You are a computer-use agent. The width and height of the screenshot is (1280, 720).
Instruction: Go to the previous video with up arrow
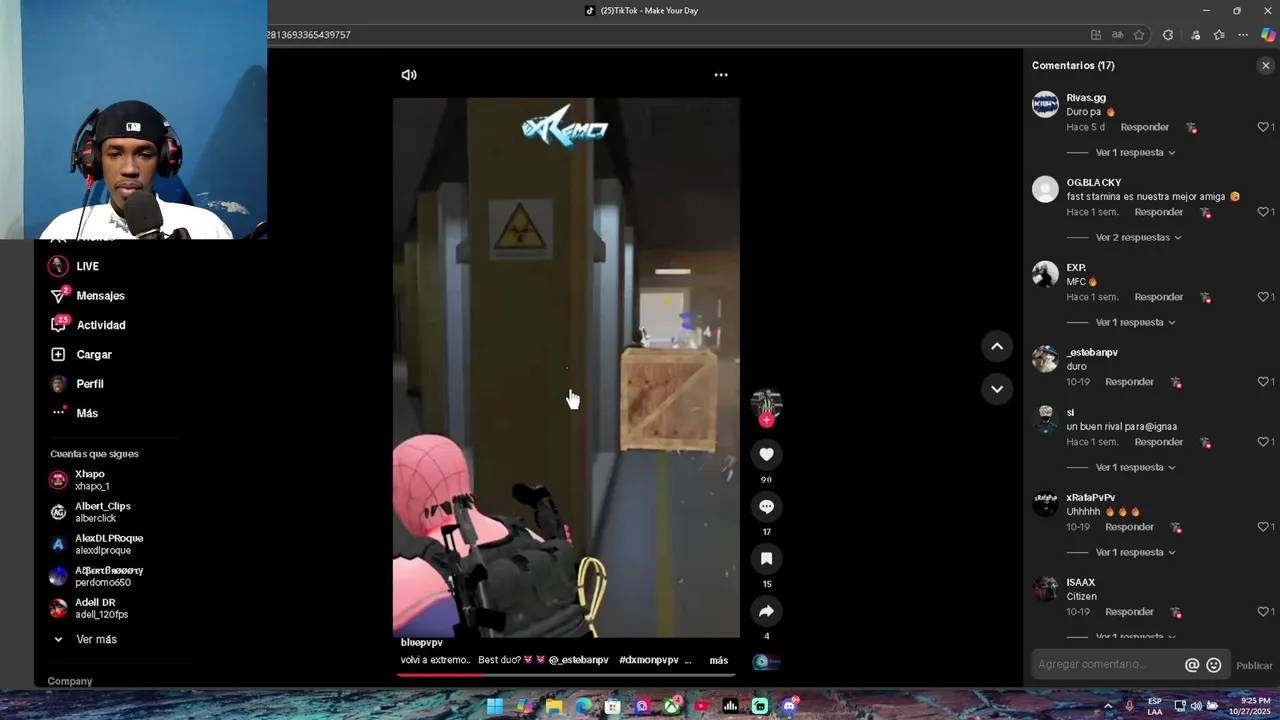click(997, 346)
